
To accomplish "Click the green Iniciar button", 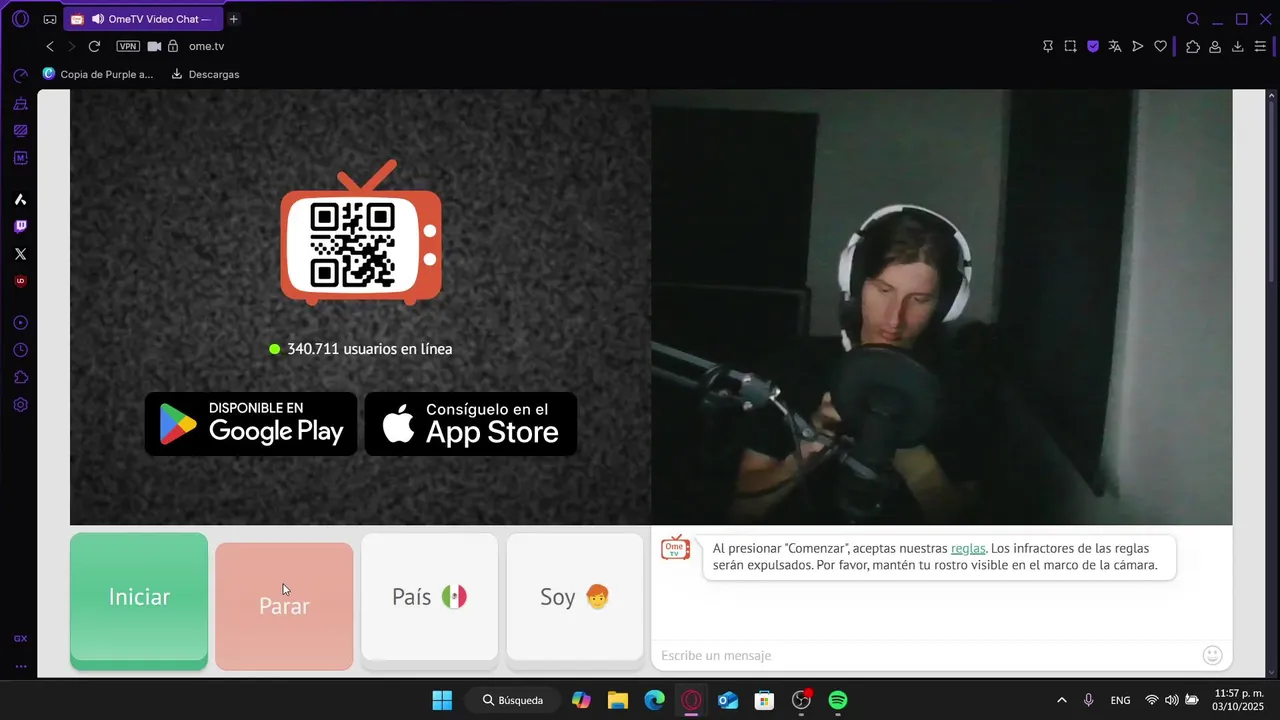I will coord(139,601).
